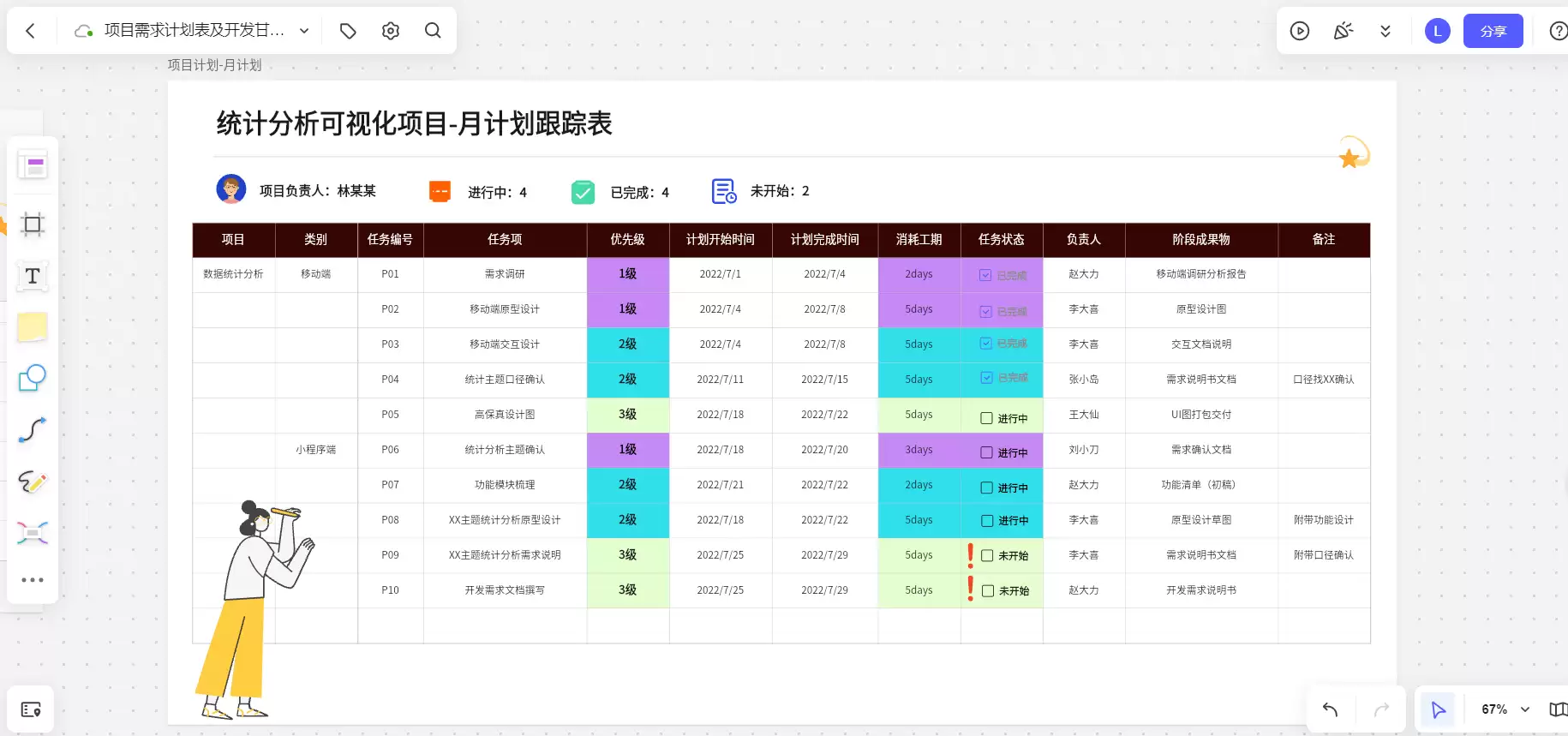
Task: Check the P05 进行中 status checkbox
Action: (x=987, y=419)
